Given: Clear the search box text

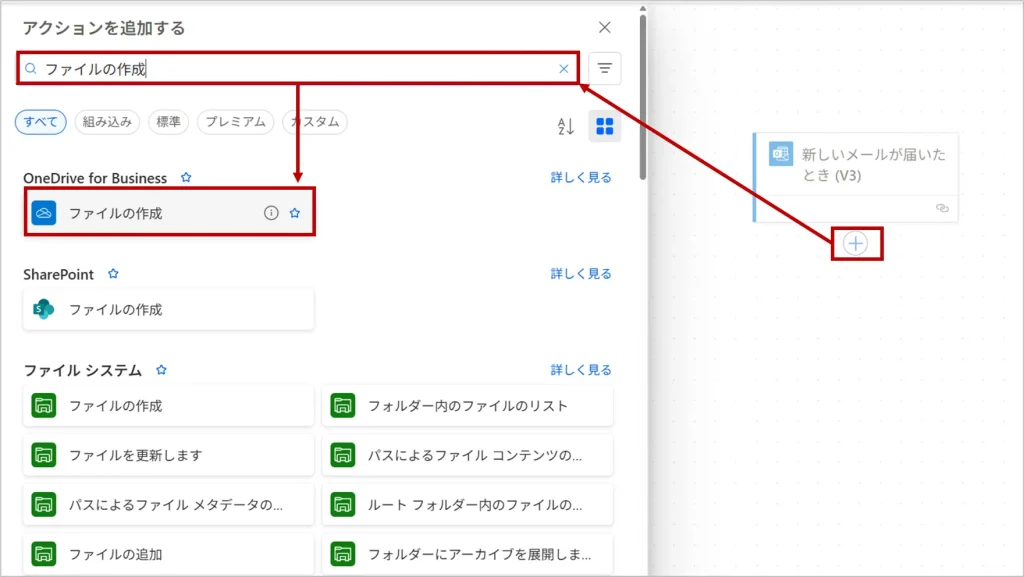Looking at the screenshot, I should pyautogui.click(x=563, y=69).
